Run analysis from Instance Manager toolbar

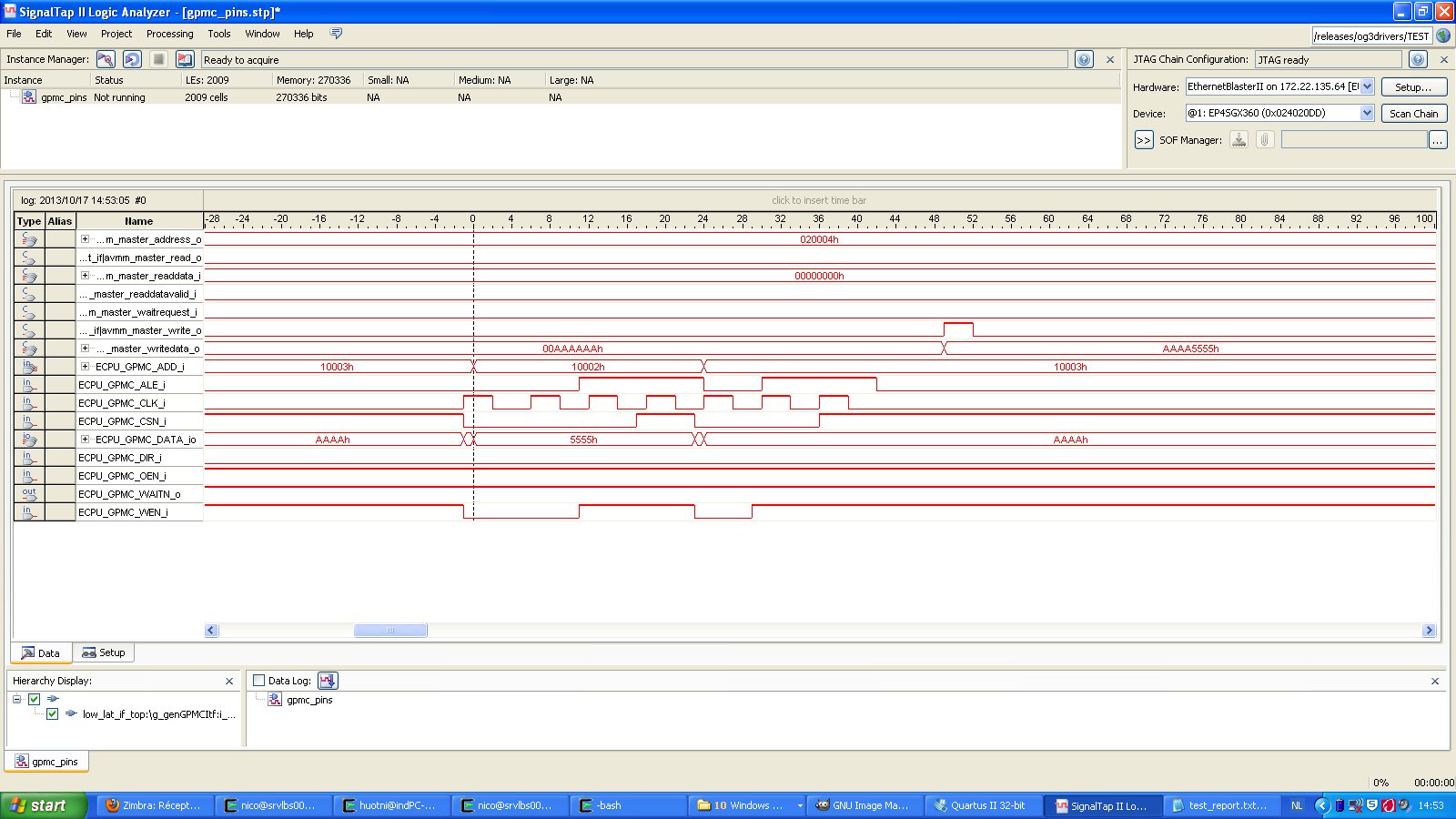coord(106,59)
